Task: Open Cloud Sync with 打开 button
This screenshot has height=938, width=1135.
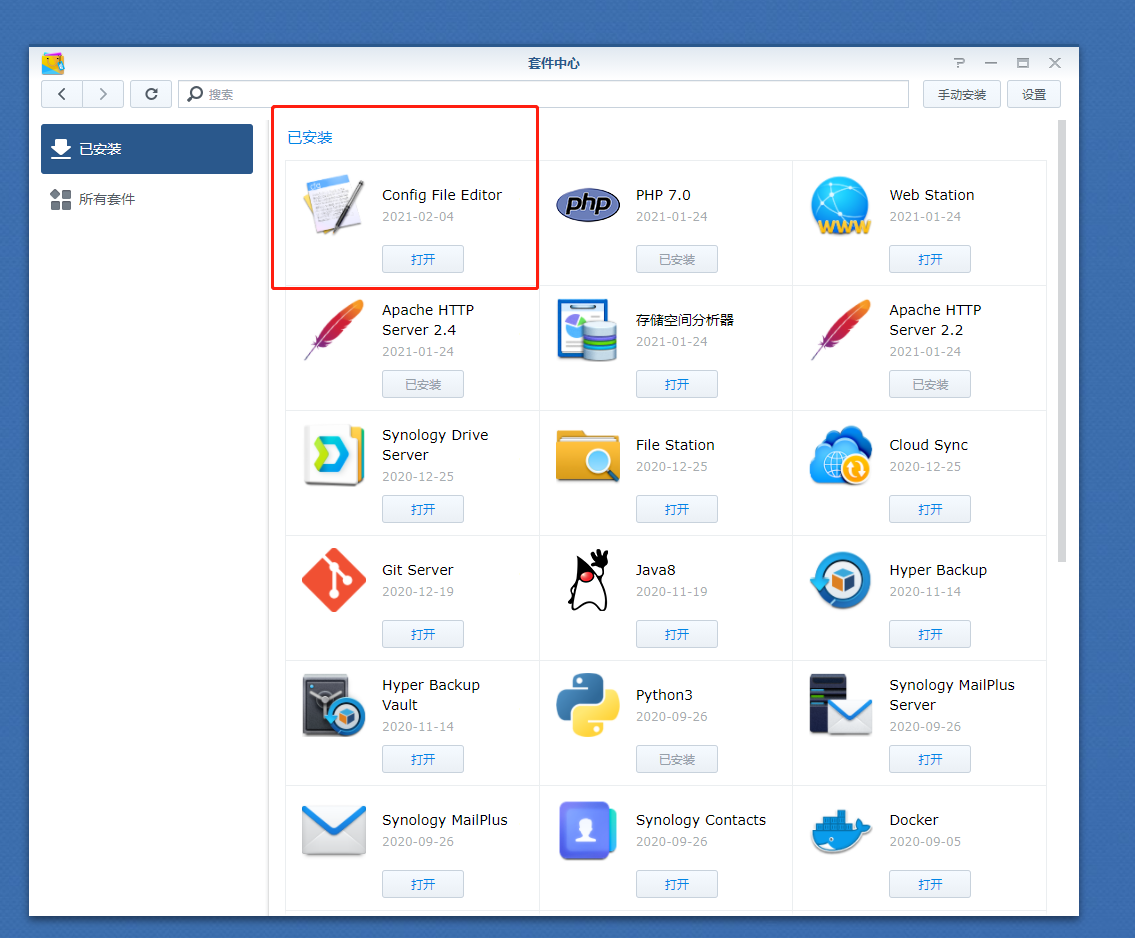Action: (x=930, y=510)
